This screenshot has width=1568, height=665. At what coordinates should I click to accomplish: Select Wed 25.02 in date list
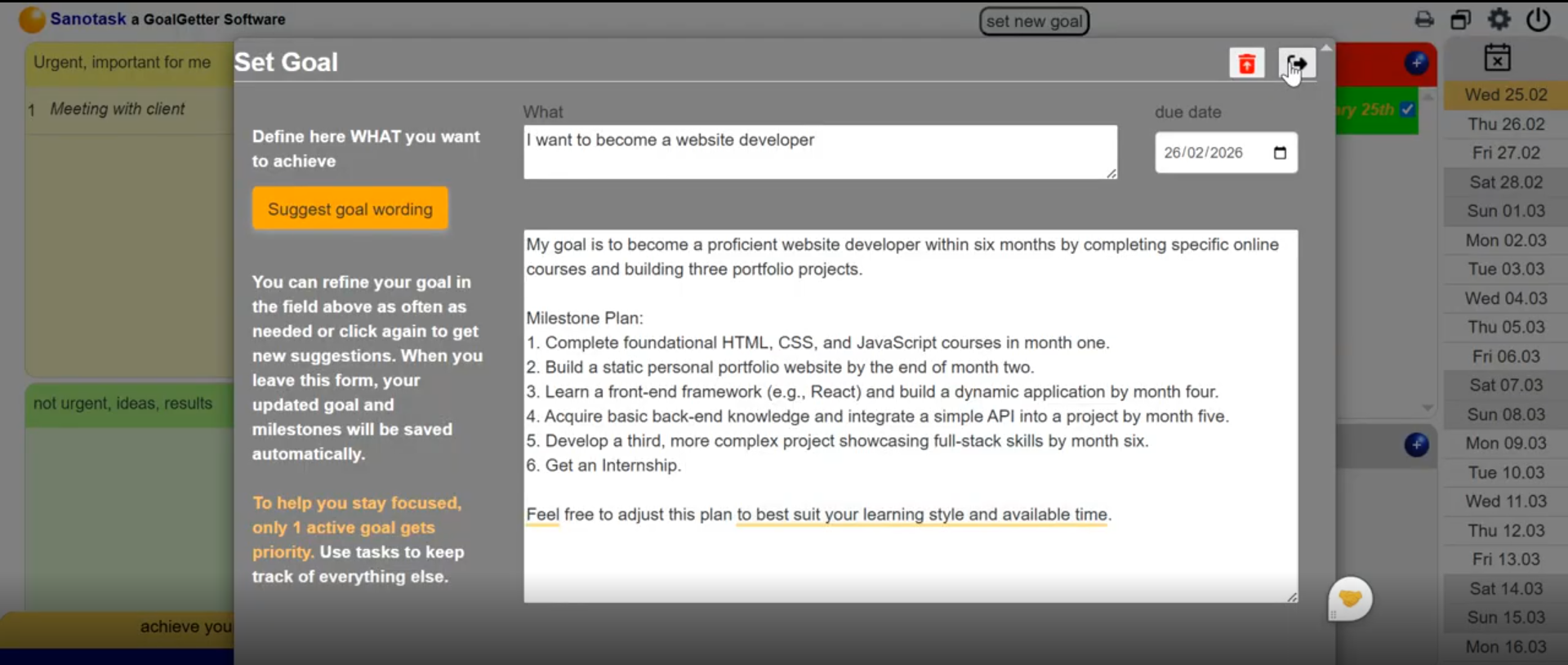(x=1505, y=95)
